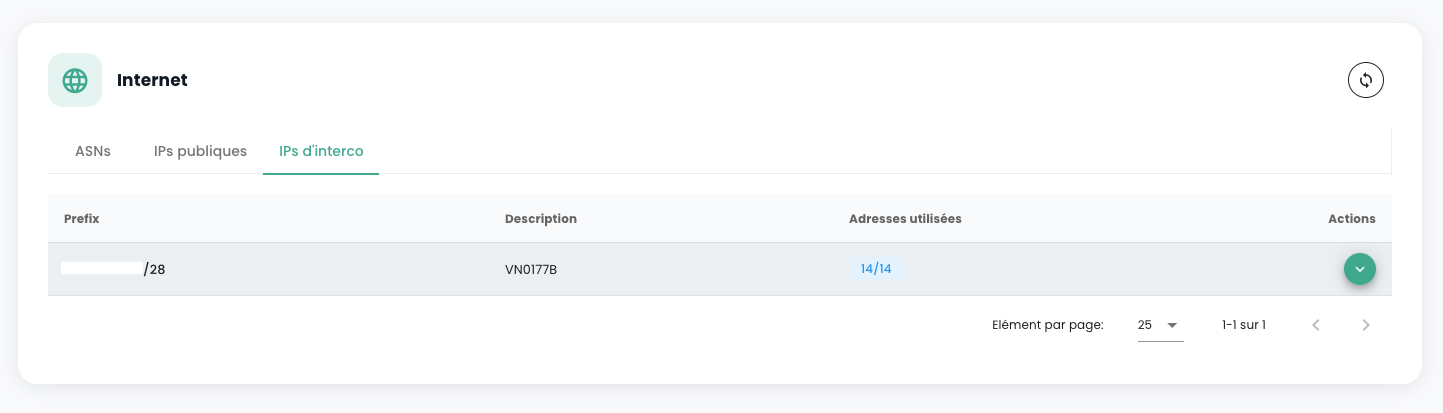
Task: Click the Prefix column header
Action: 81,218
